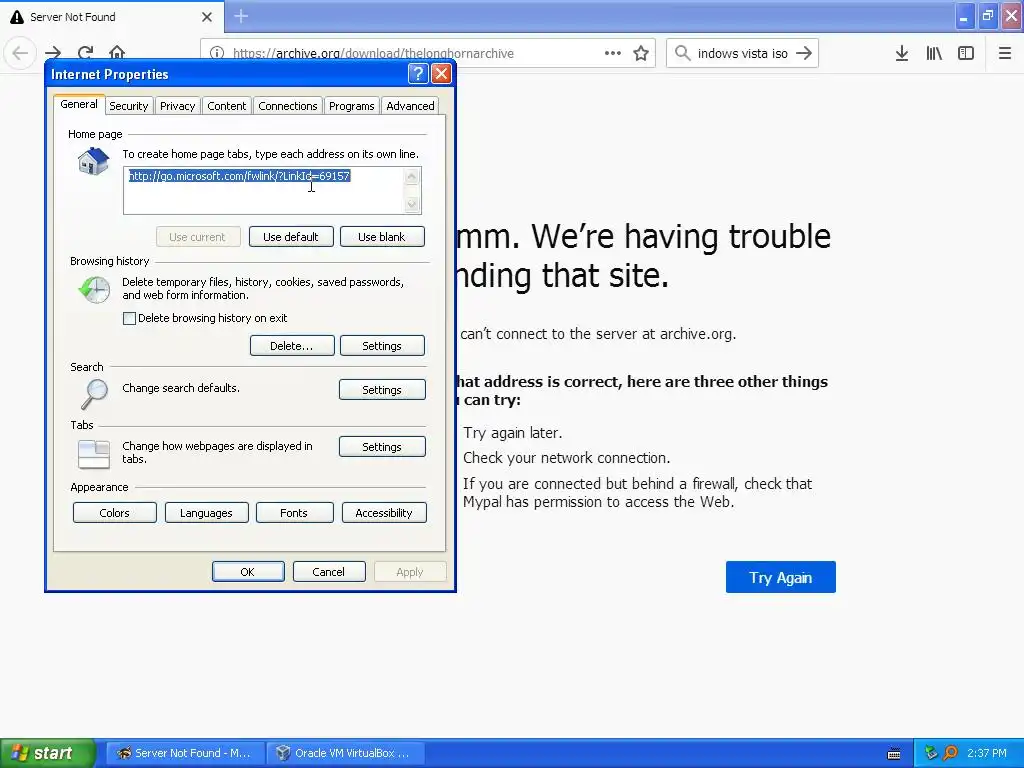Click home page box scroll up arrow
Screen dimensions: 1024x768
pos(412,176)
